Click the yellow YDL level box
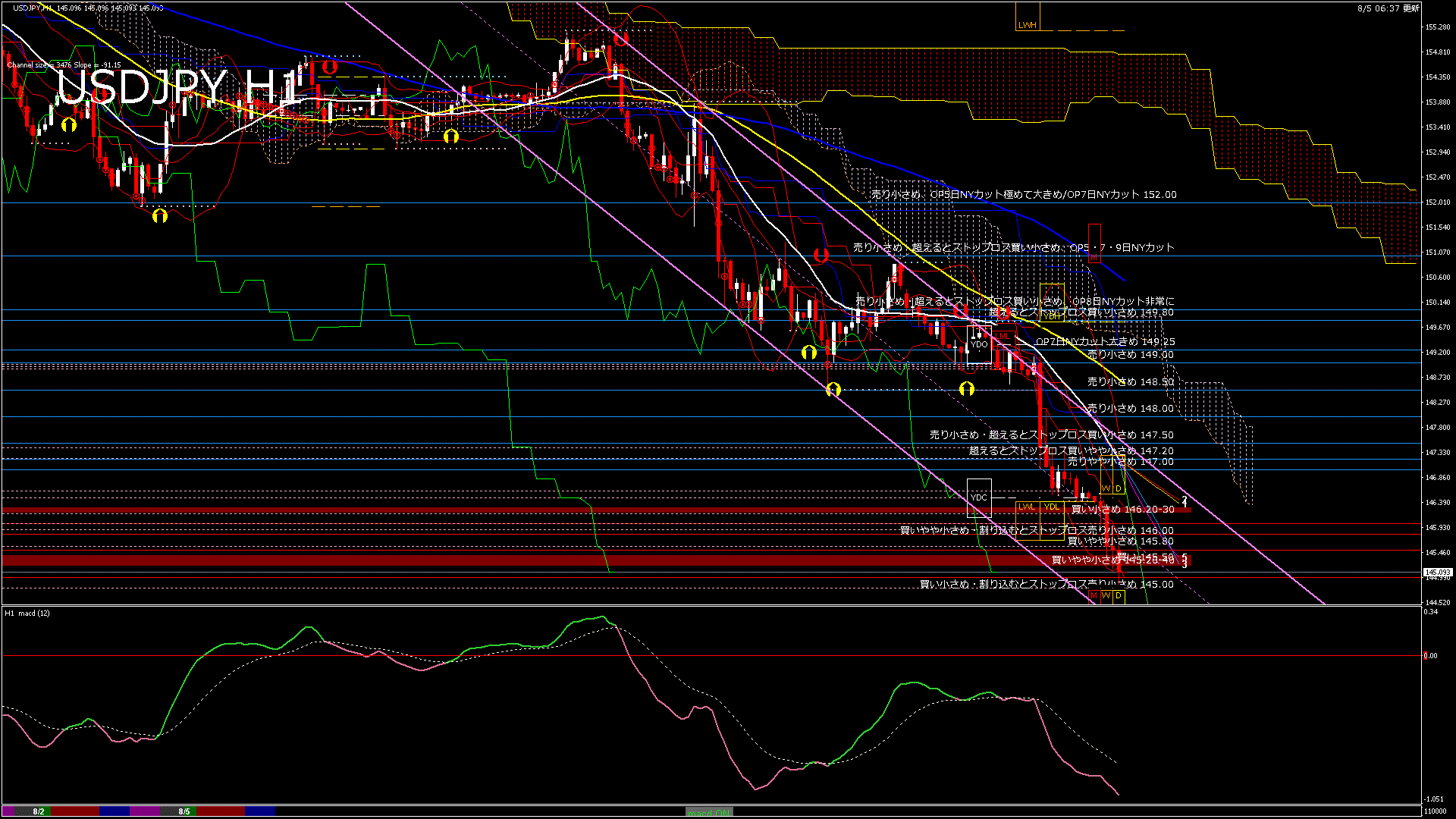The image size is (1456, 819). (1052, 507)
